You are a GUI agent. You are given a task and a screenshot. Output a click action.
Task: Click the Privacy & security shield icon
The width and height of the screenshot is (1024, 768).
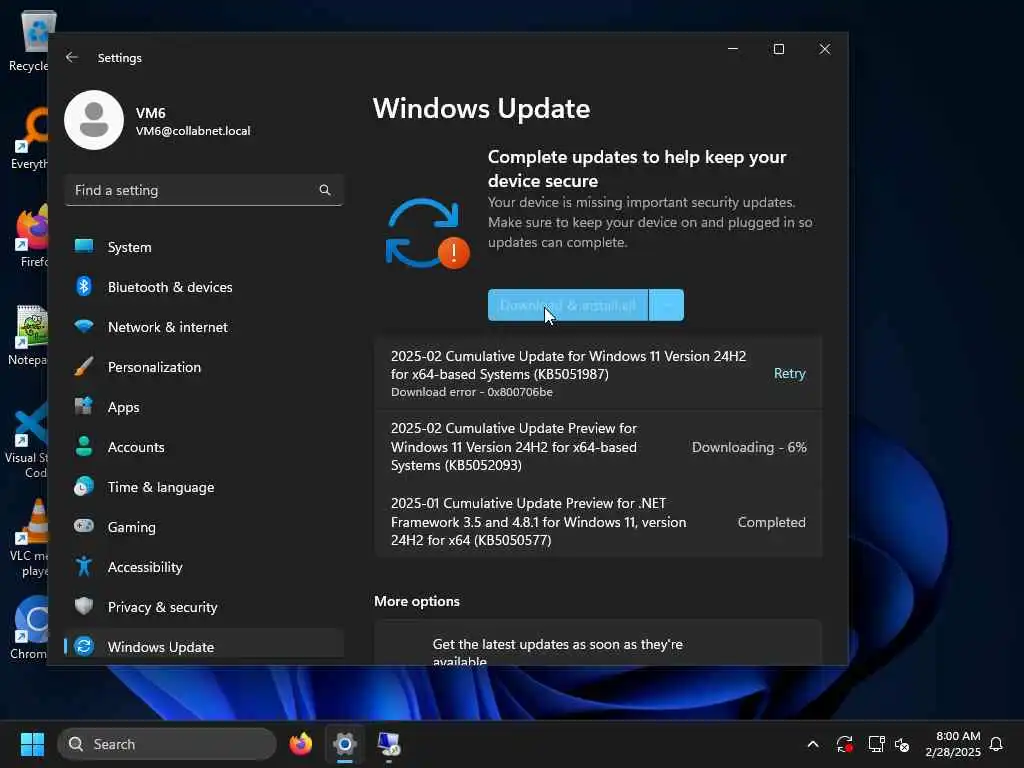(x=84, y=606)
